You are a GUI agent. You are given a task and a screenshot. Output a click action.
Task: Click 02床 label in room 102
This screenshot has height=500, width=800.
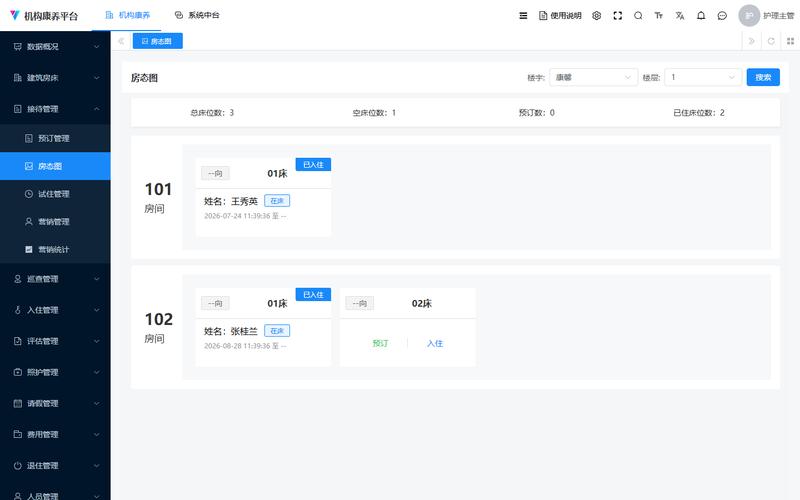tap(422, 304)
